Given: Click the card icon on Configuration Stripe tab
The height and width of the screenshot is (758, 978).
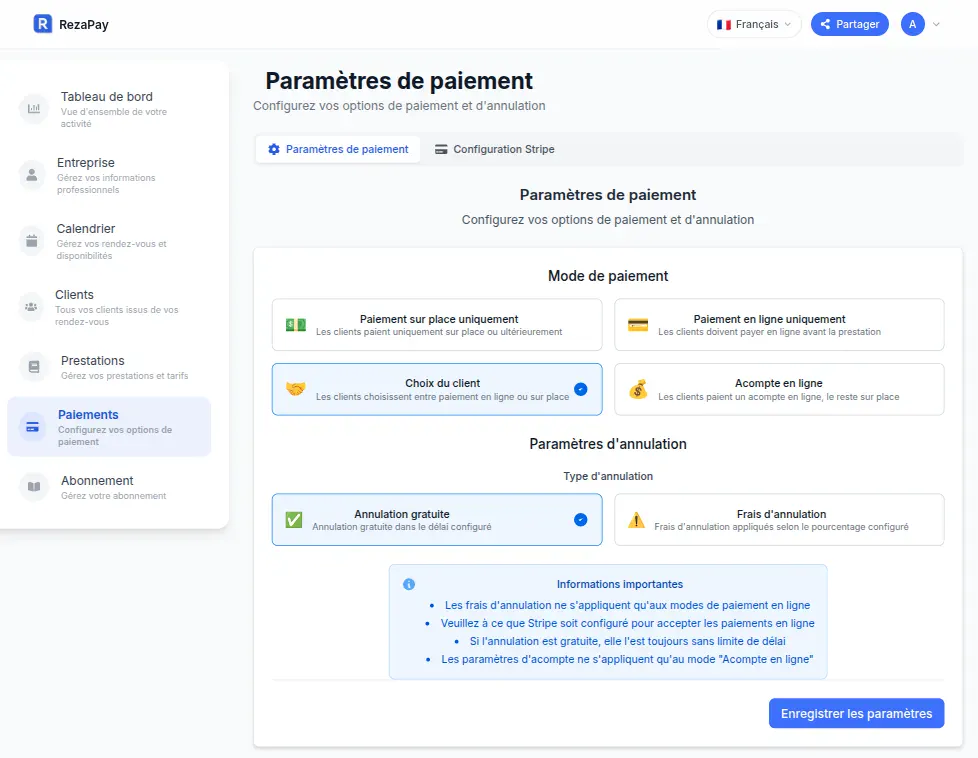Looking at the screenshot, I should pyautogui.click(x=441, y=150).
